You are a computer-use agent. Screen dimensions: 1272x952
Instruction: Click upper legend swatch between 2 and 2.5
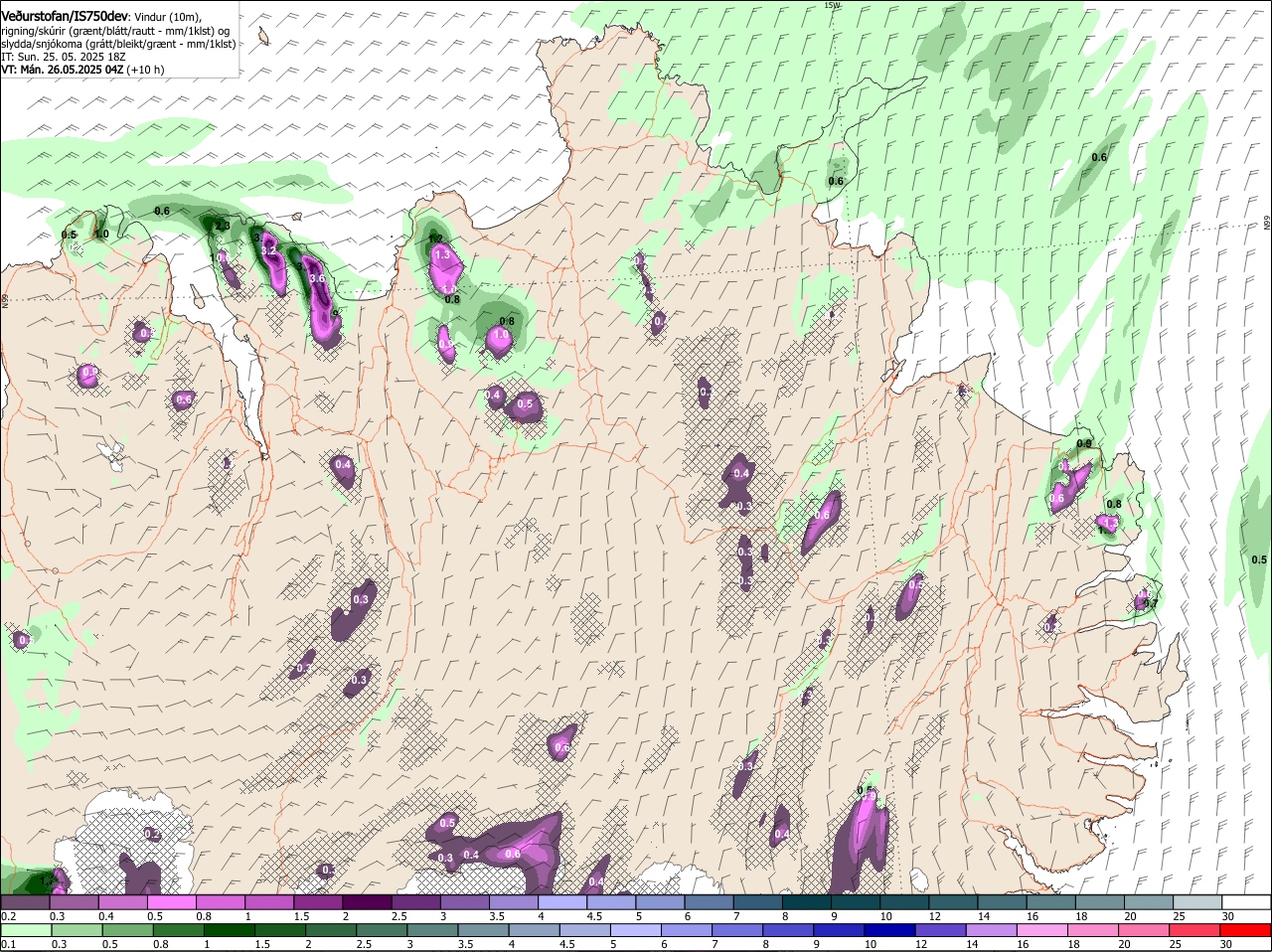[368, 901]
